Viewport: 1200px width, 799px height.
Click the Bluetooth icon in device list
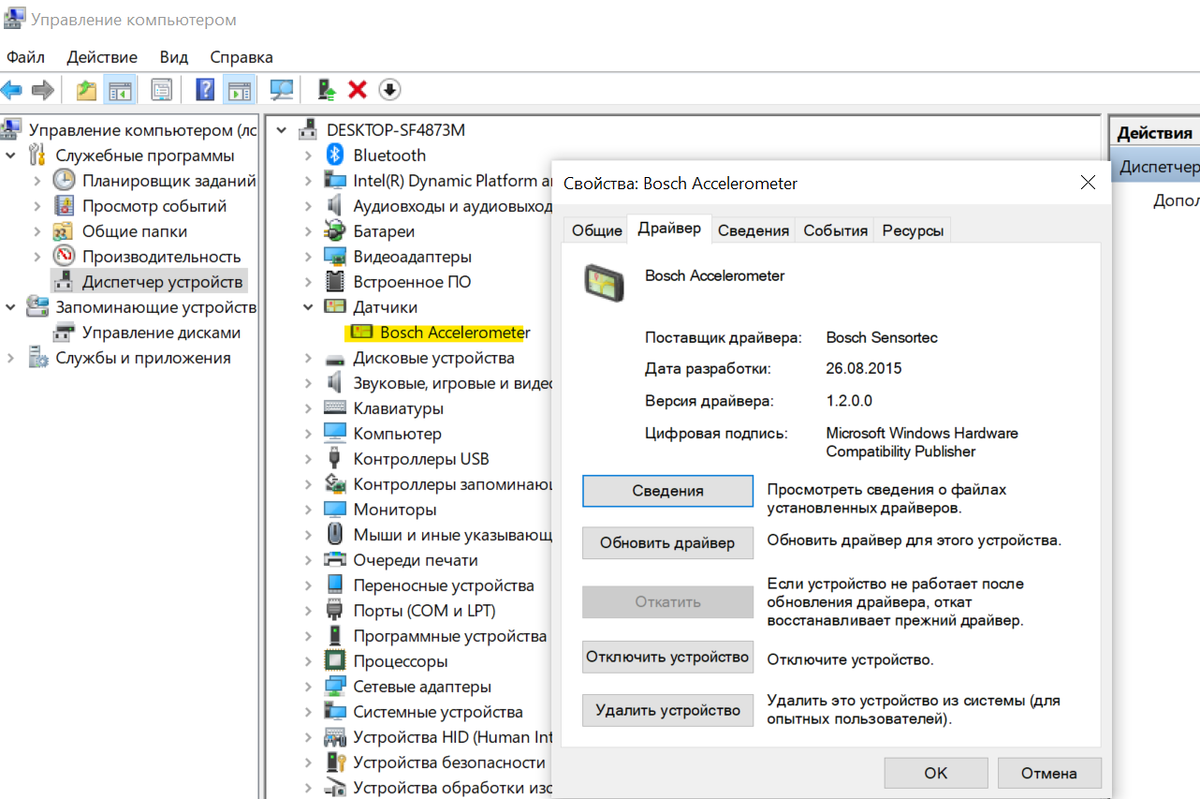click(335, 155)
